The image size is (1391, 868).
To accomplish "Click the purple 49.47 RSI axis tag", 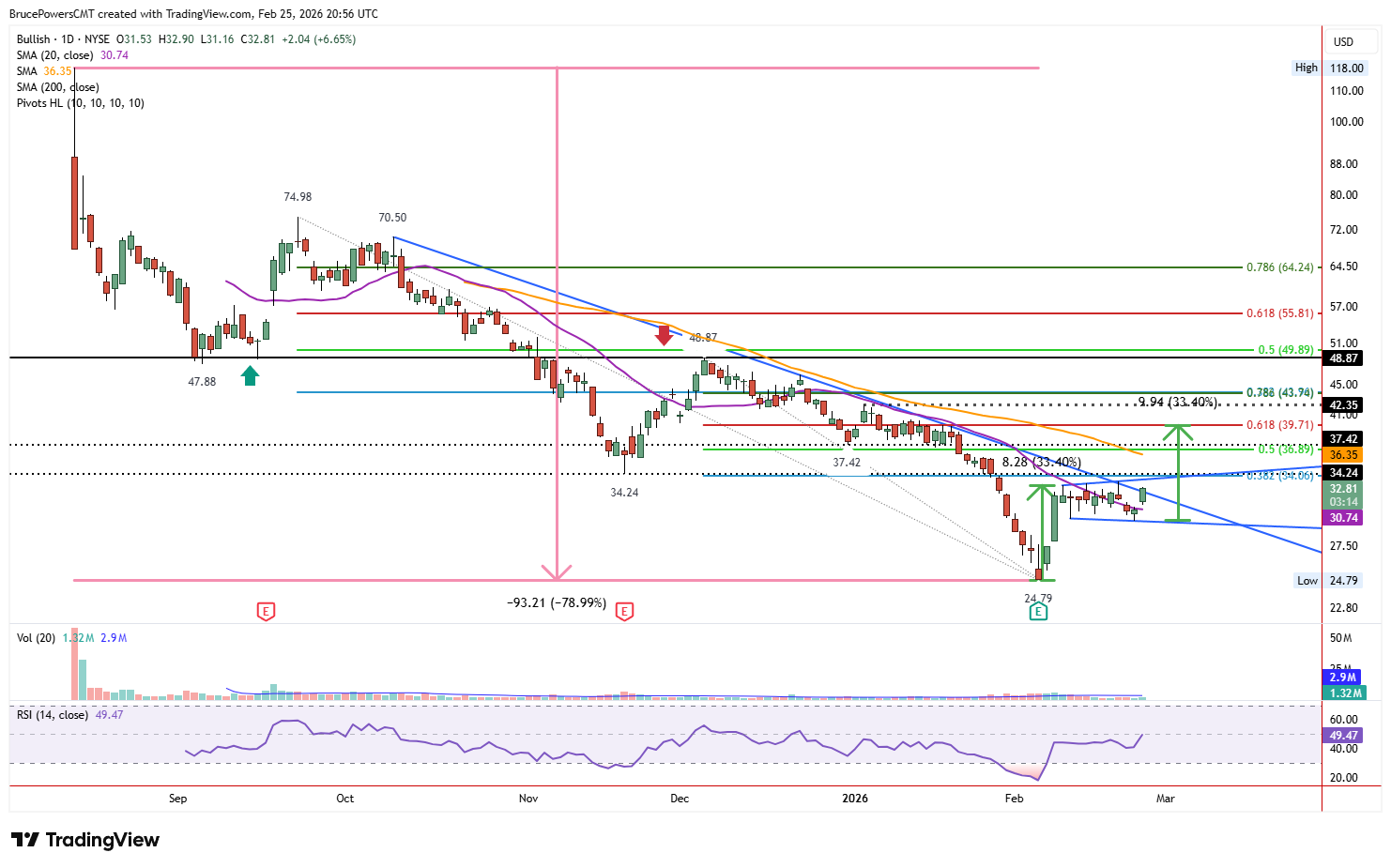I will [1344, 736].
